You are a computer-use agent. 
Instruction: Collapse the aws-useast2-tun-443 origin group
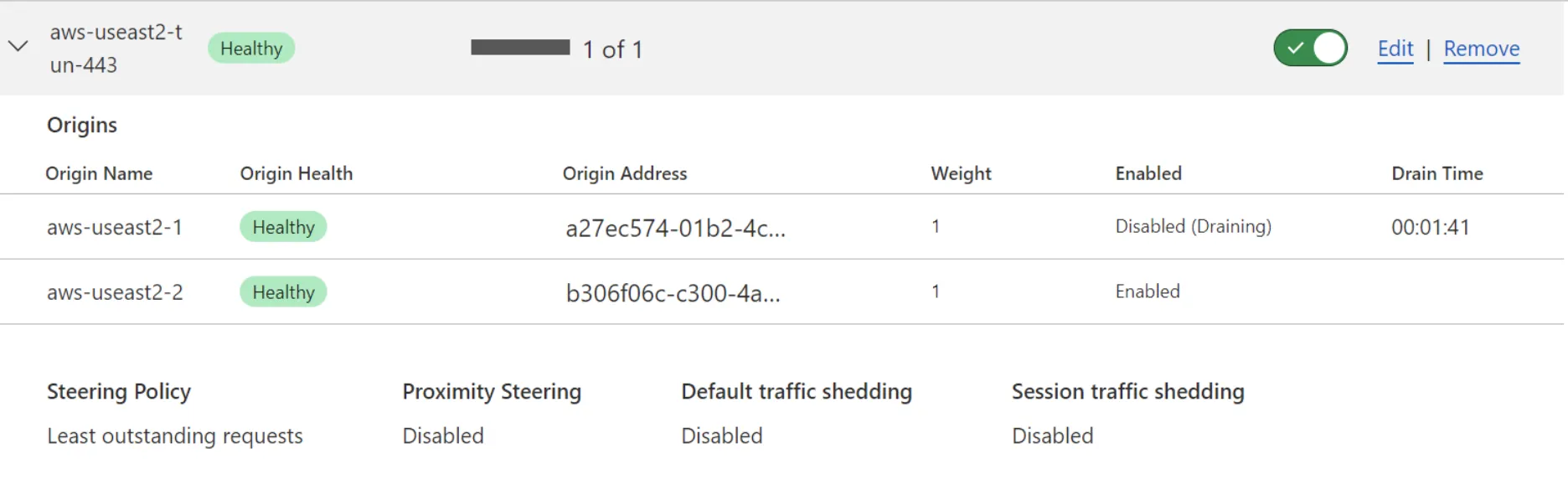(18, 47)
